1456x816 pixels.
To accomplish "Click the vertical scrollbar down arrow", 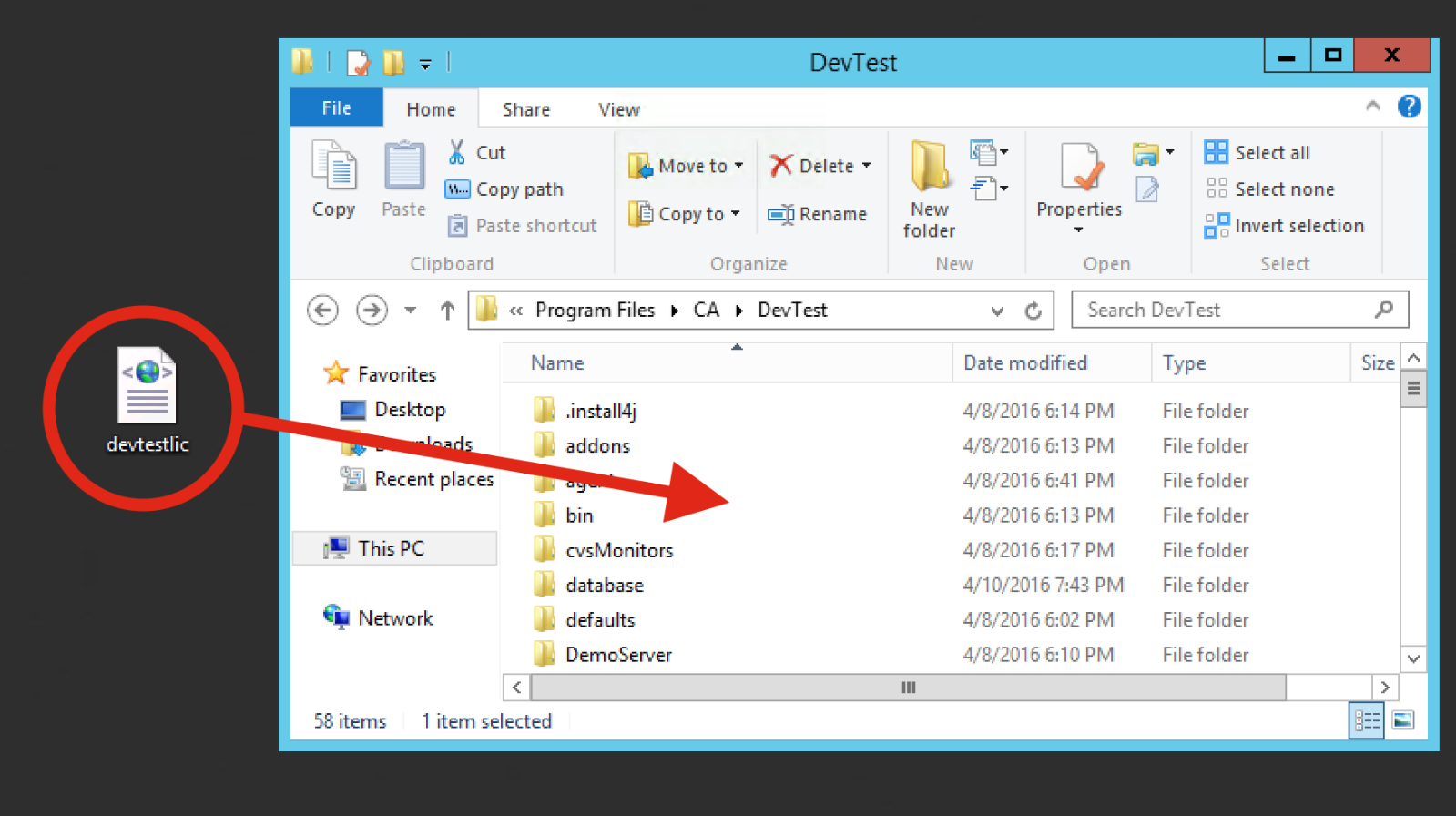I will point(1413,658).
